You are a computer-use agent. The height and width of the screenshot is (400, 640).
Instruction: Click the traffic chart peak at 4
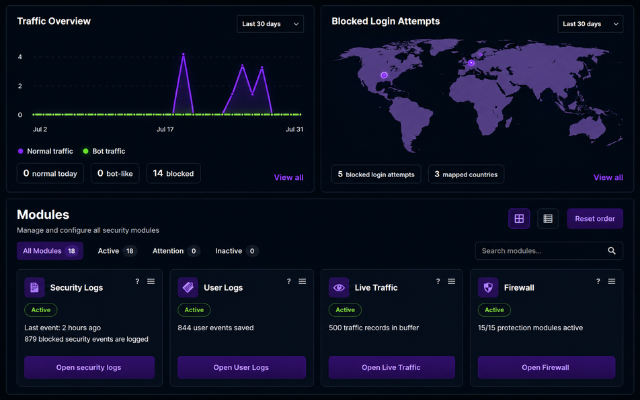pos(183,54)
